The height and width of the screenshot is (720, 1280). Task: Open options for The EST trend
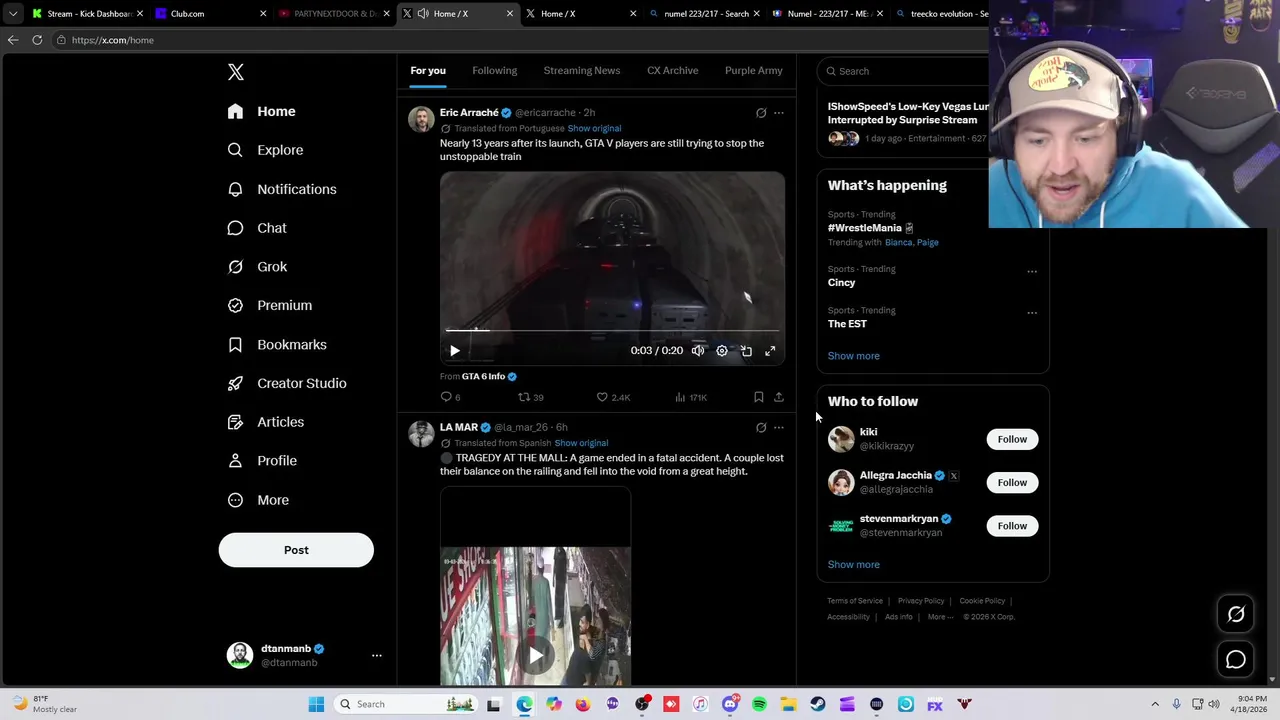1032,312
